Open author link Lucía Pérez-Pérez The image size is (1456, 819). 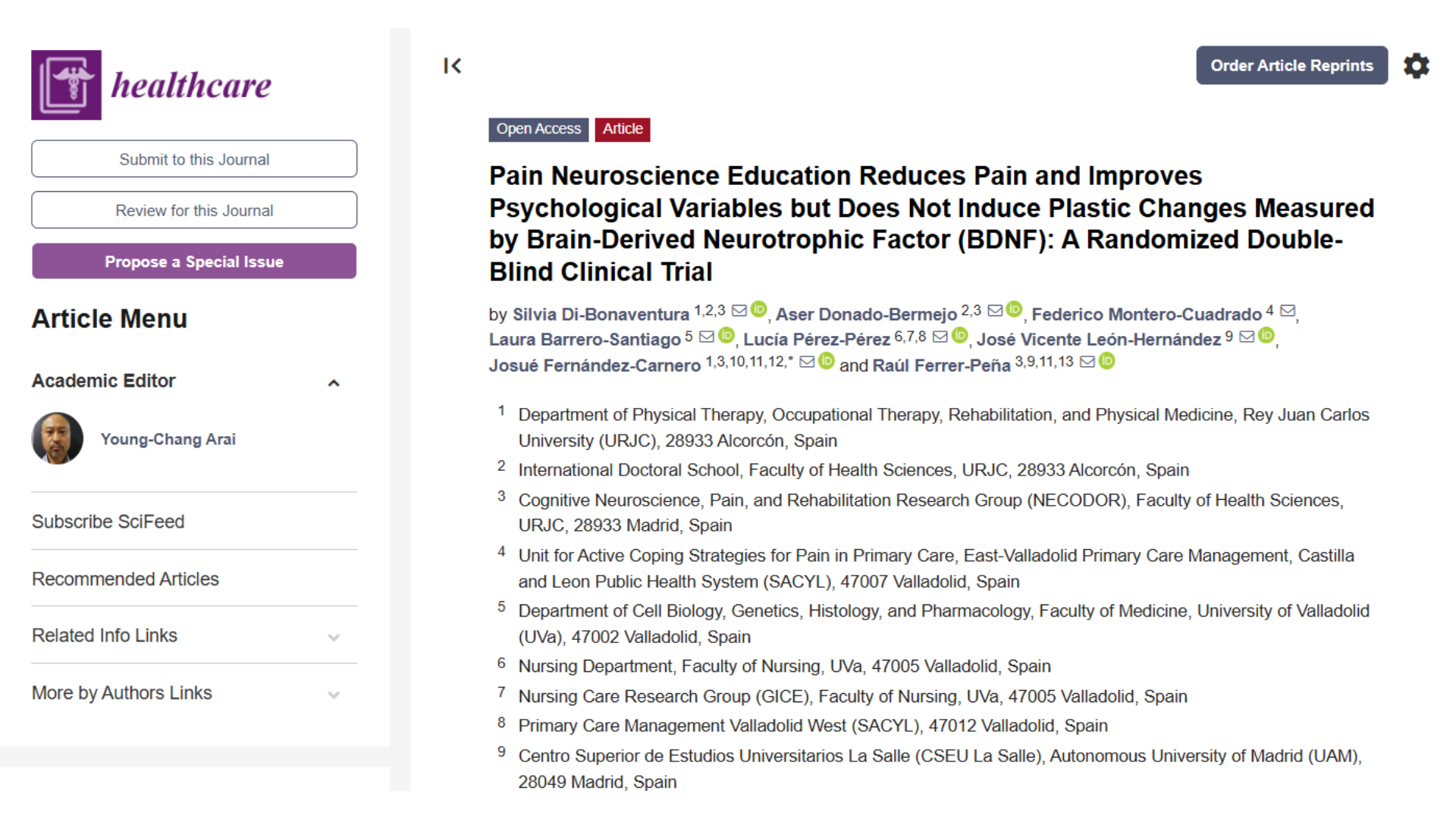coord(817,340)
